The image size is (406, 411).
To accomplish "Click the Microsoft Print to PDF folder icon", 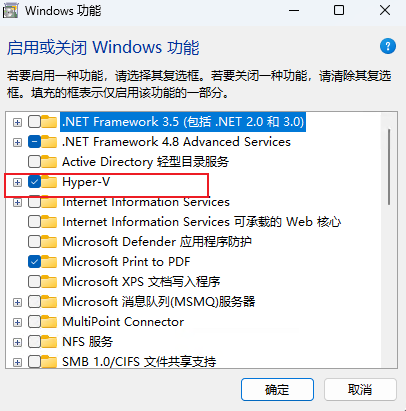I will [49, 262].
